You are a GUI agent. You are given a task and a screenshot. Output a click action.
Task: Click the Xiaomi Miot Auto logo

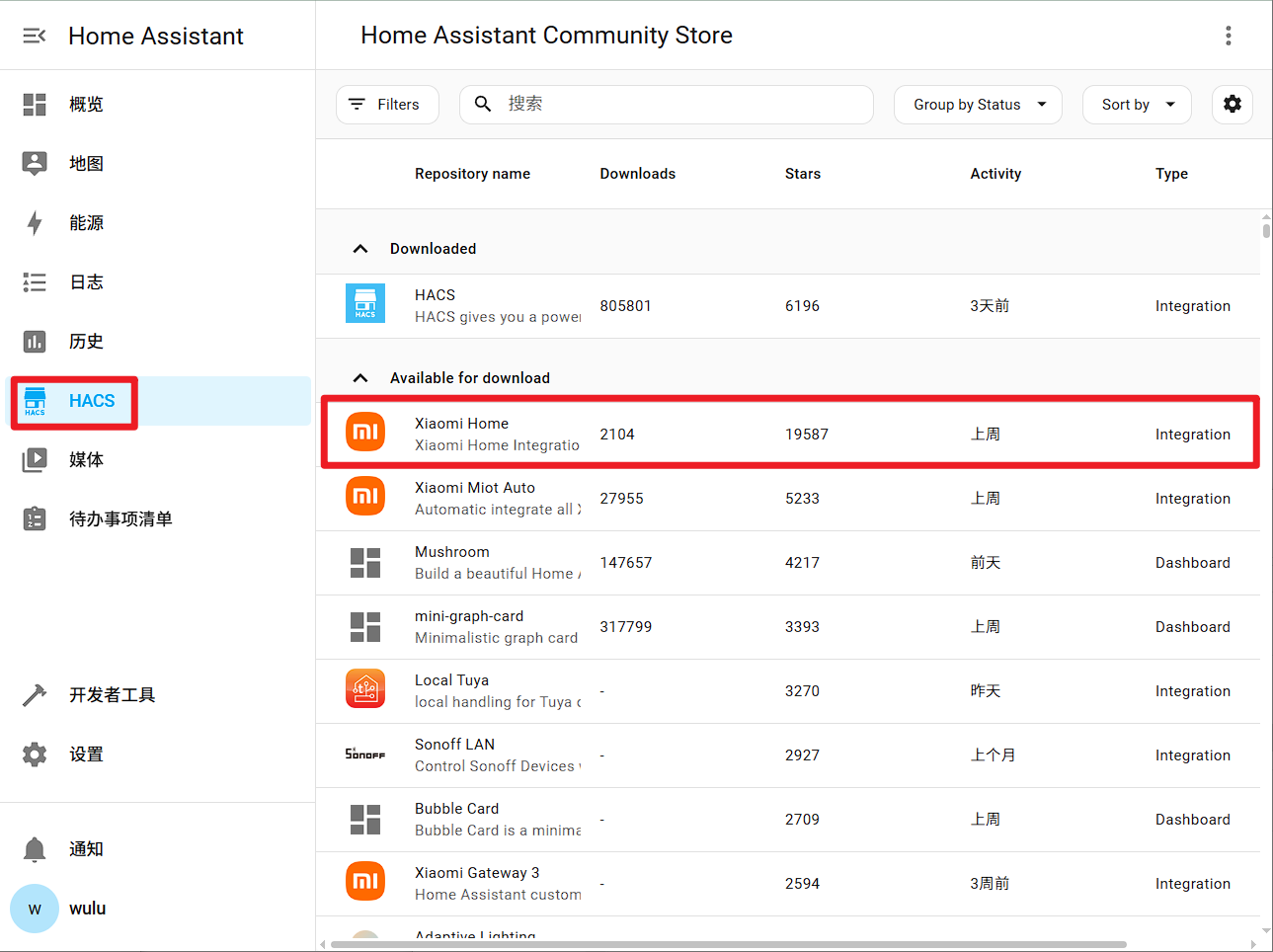coord(365,496)
